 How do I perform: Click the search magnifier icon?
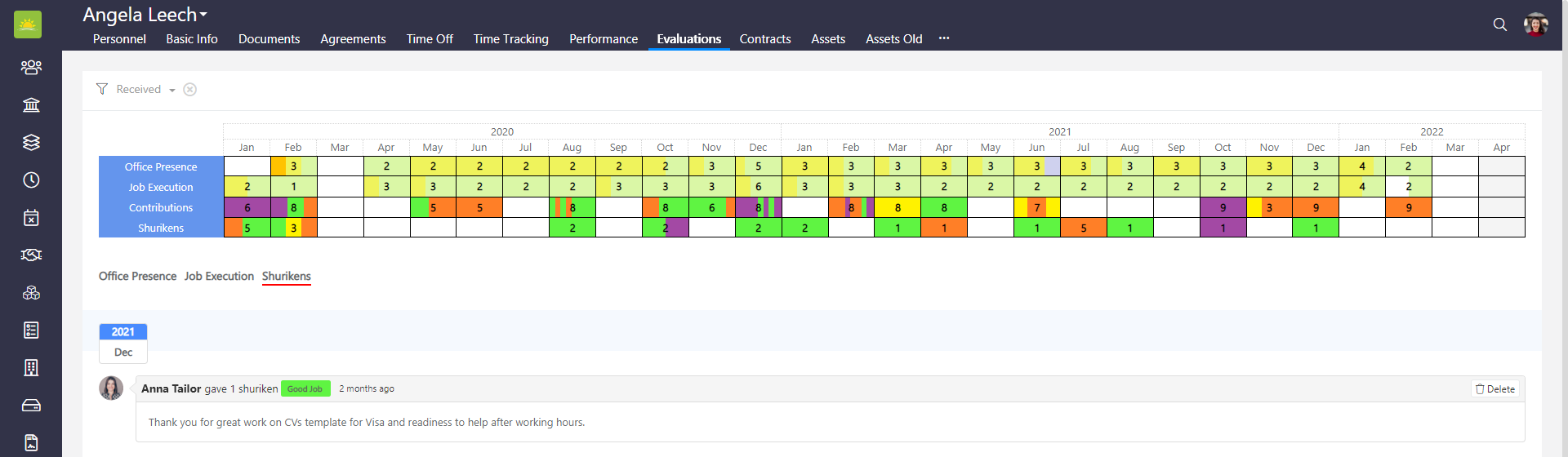coord(1499,24)
